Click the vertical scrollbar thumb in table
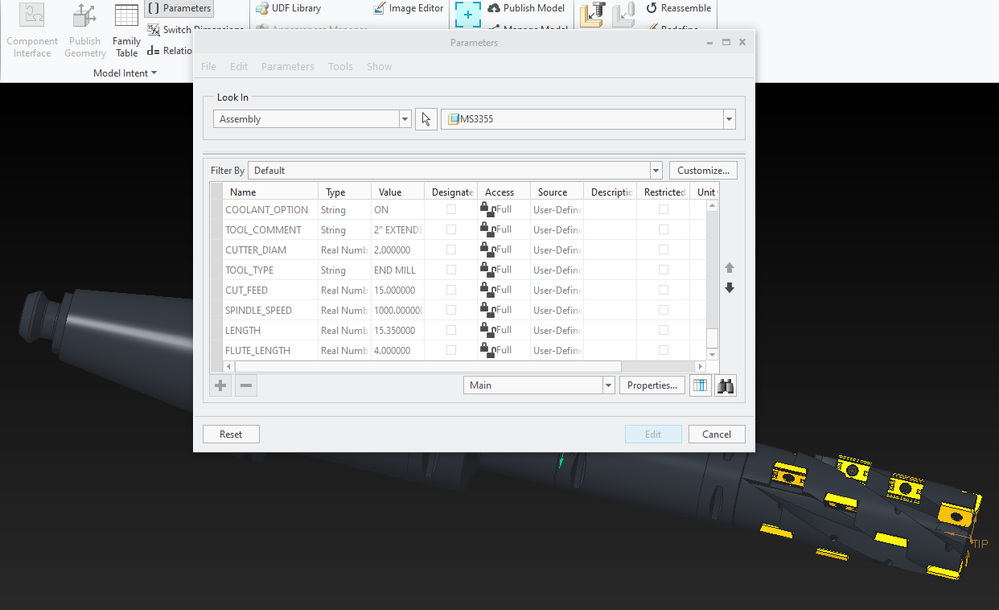 click(712, 337)
